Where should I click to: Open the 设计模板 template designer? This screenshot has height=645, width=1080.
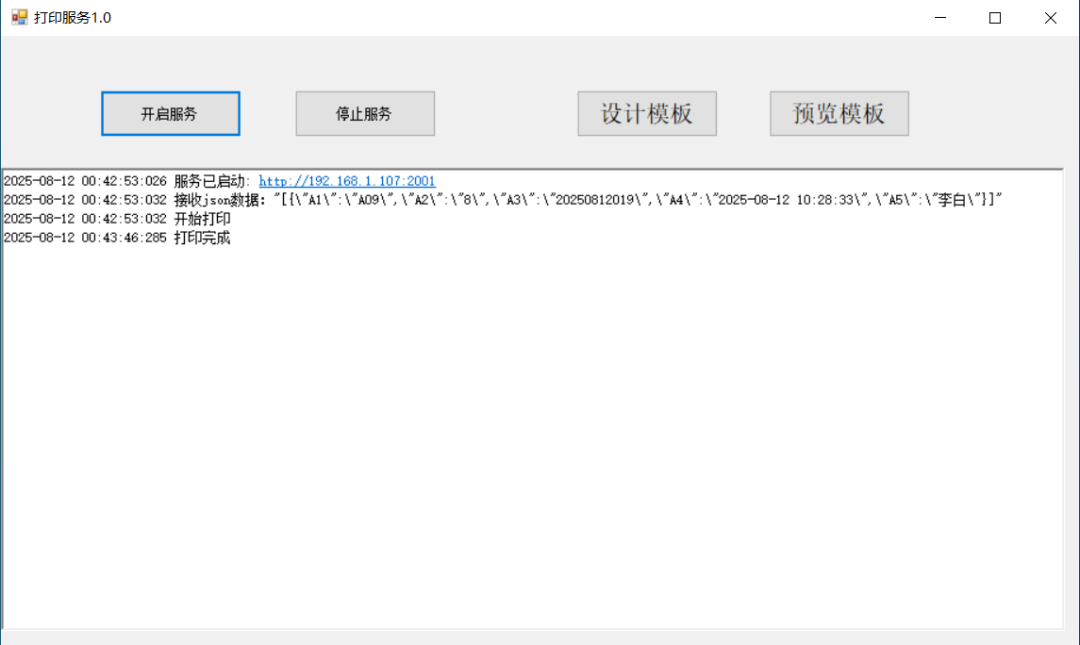pos(647,114)
